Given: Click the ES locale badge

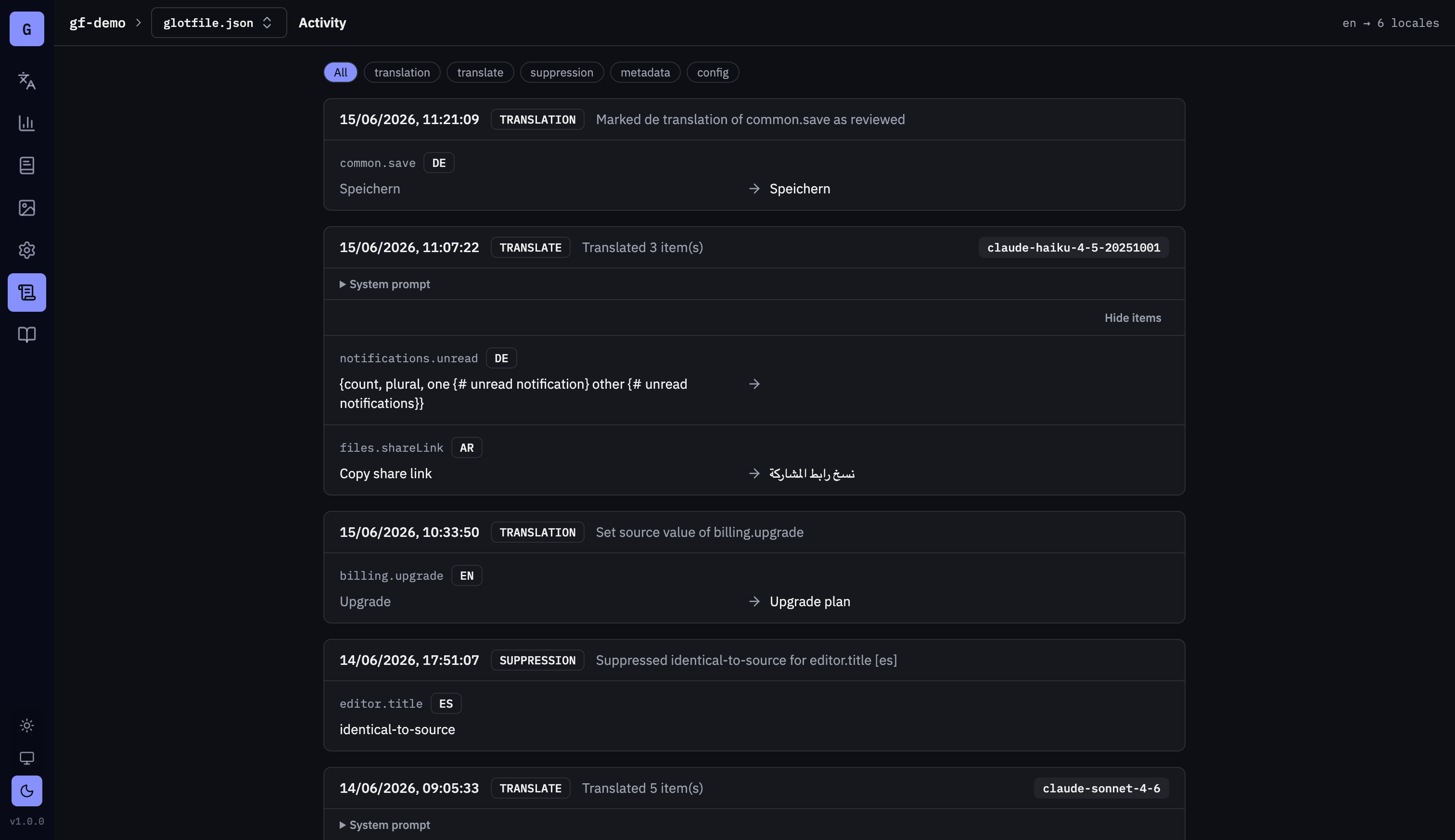Looking at the screenshot, I should pyautogui.click(x=446, y=704).
